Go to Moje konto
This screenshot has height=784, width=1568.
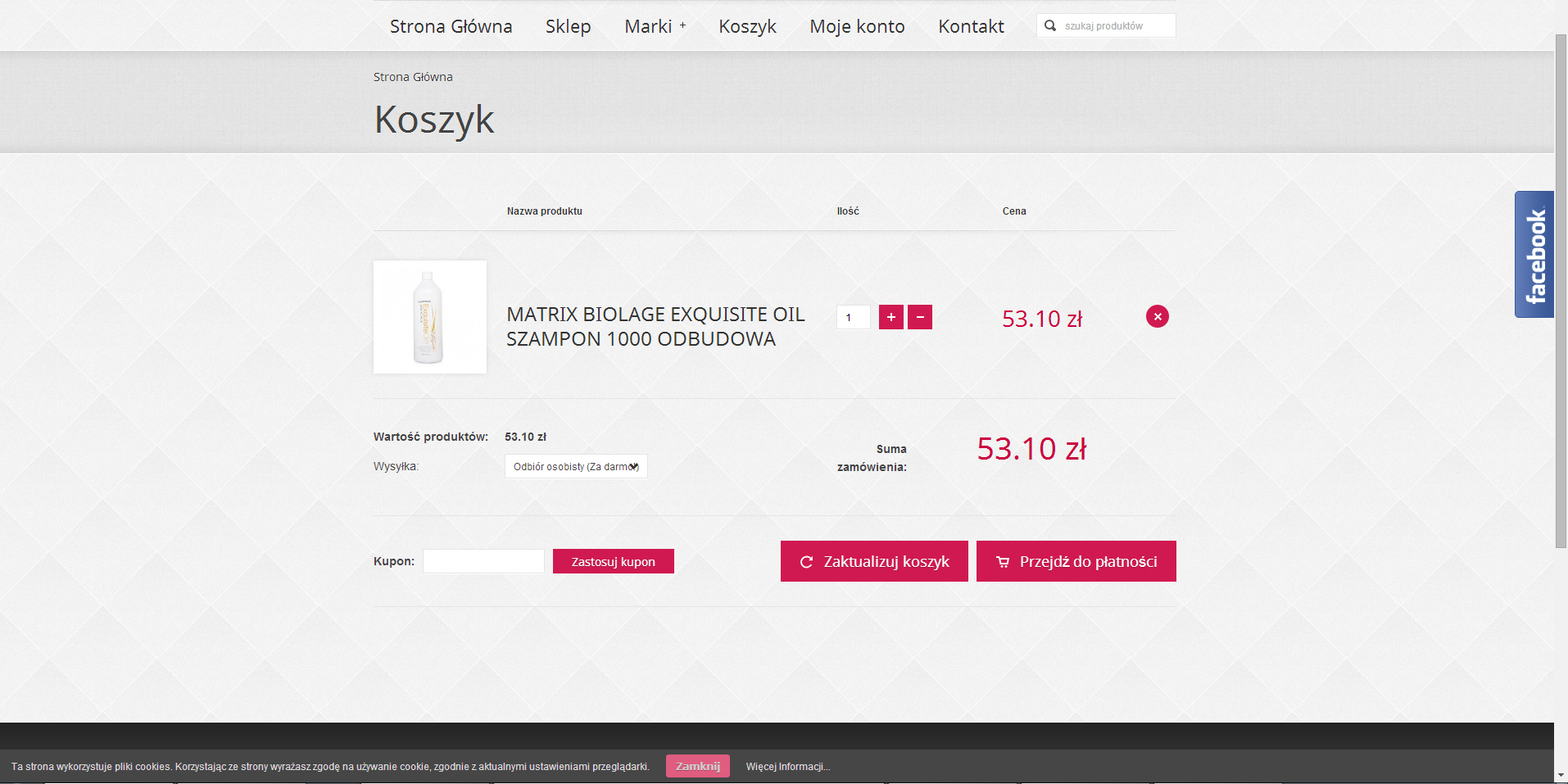[857, 26]
